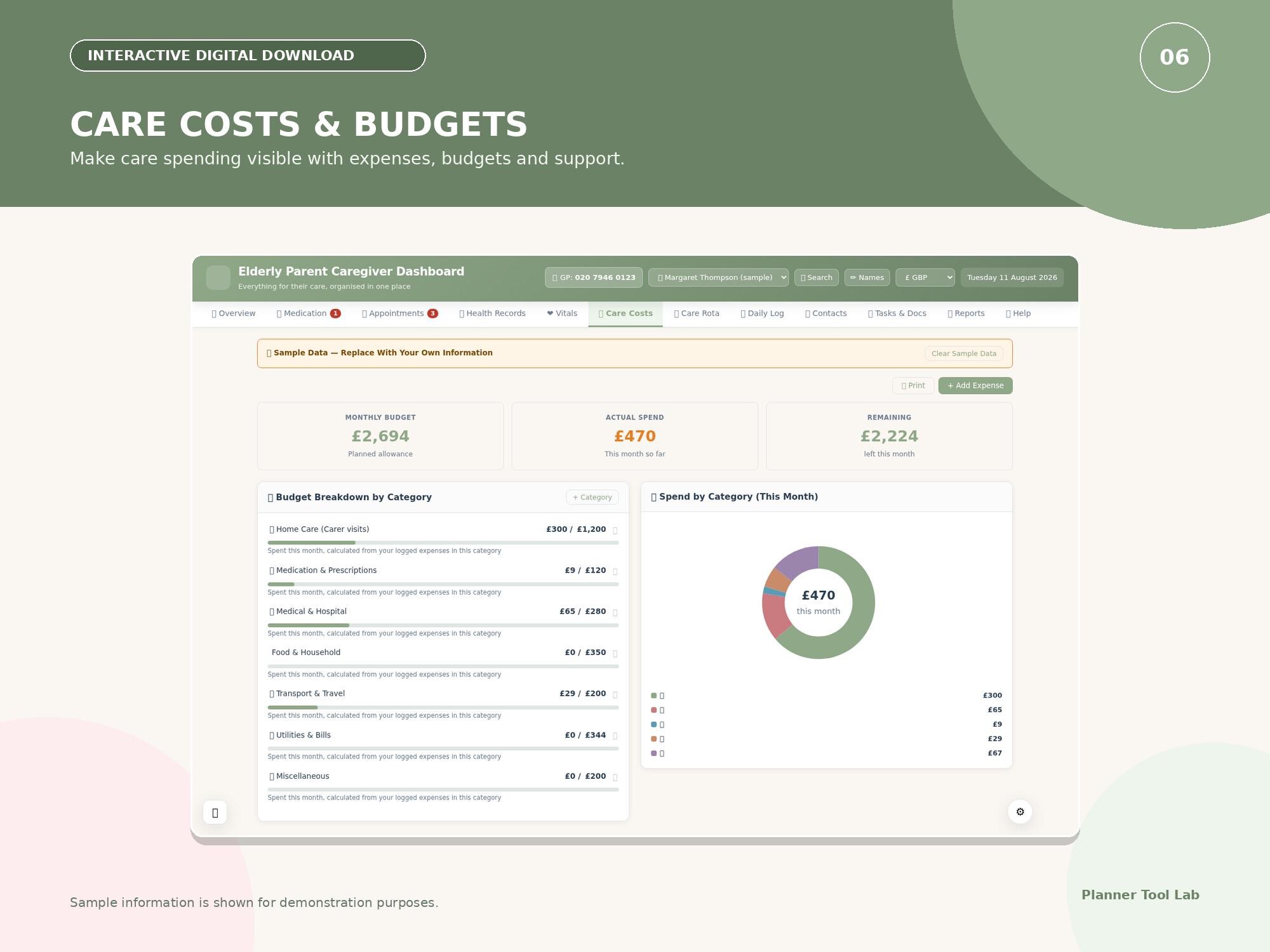Image resolution: width=1270 pixels, height=952 pixels.
Task: Click edit icon beside Utilities & Bills budget
Action: (615, 736)
